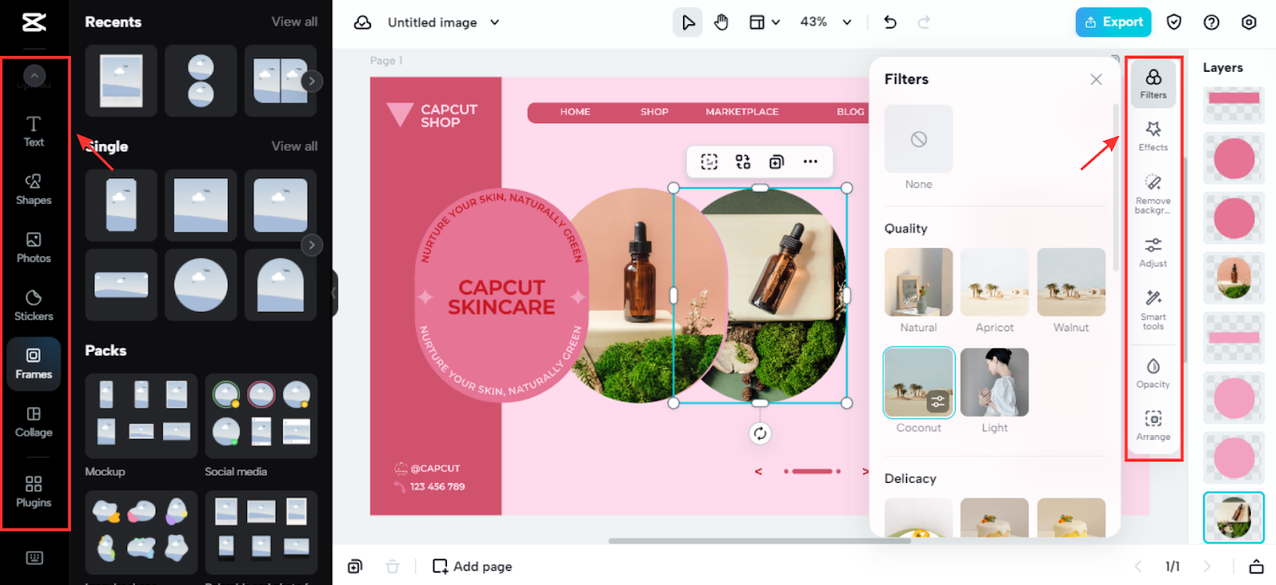Open more options in floating toolbar
The image size is (1276, 585).
coord(810,162)
